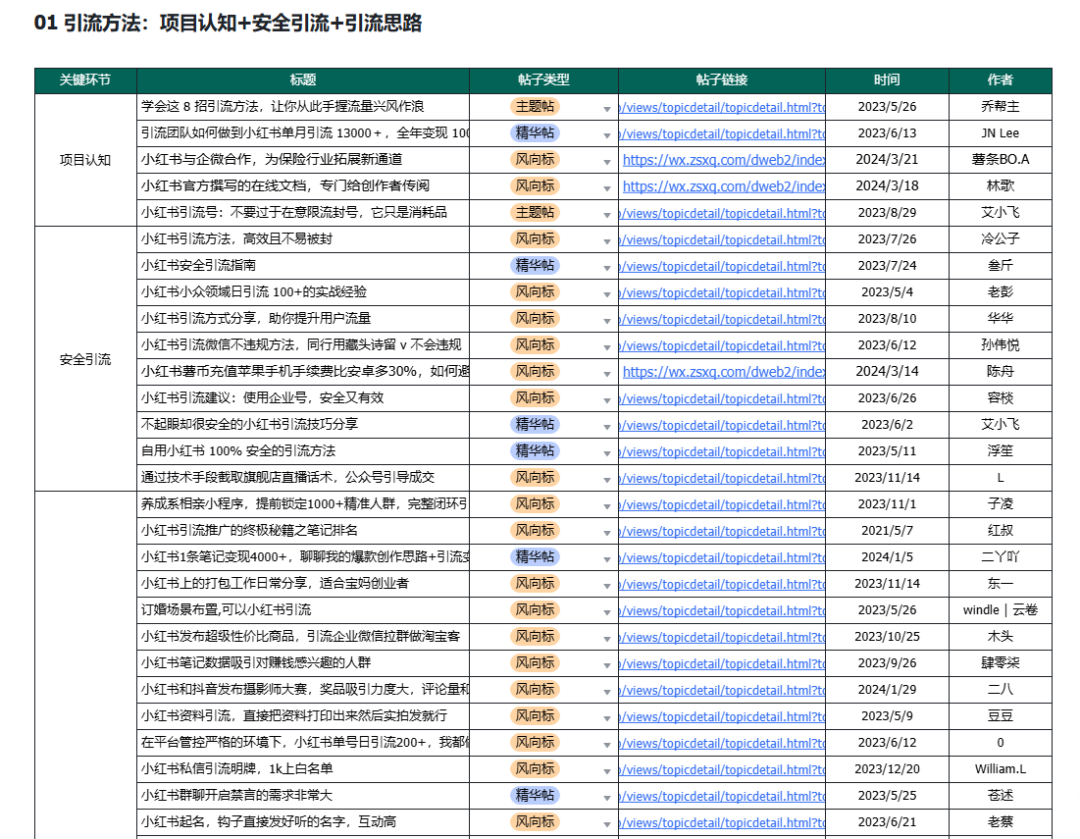Open topicdetail link in 红叔's row
1080x839 pixels.
(722, 531)
